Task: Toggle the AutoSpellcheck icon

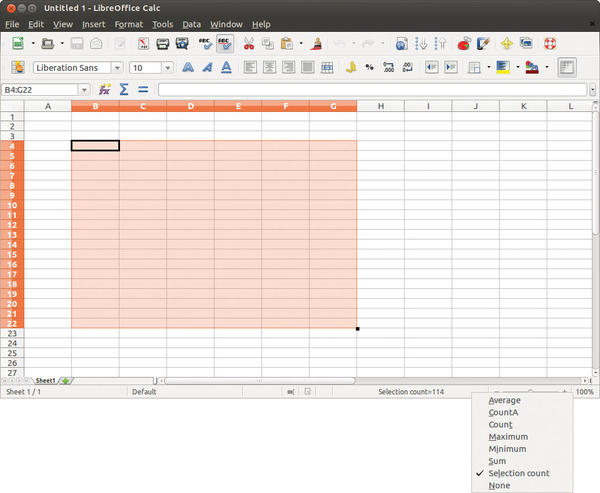Action: point(225,44)
